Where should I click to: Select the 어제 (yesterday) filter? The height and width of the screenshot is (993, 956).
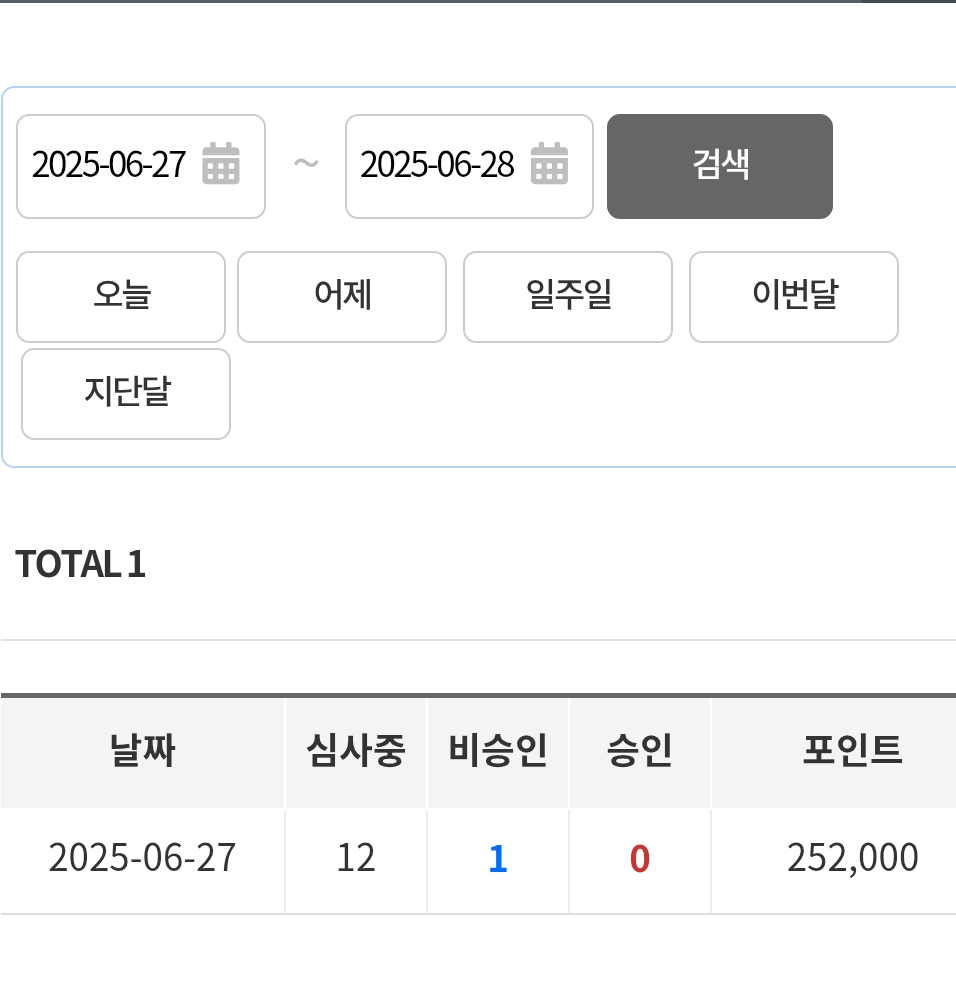pos(342,297)
